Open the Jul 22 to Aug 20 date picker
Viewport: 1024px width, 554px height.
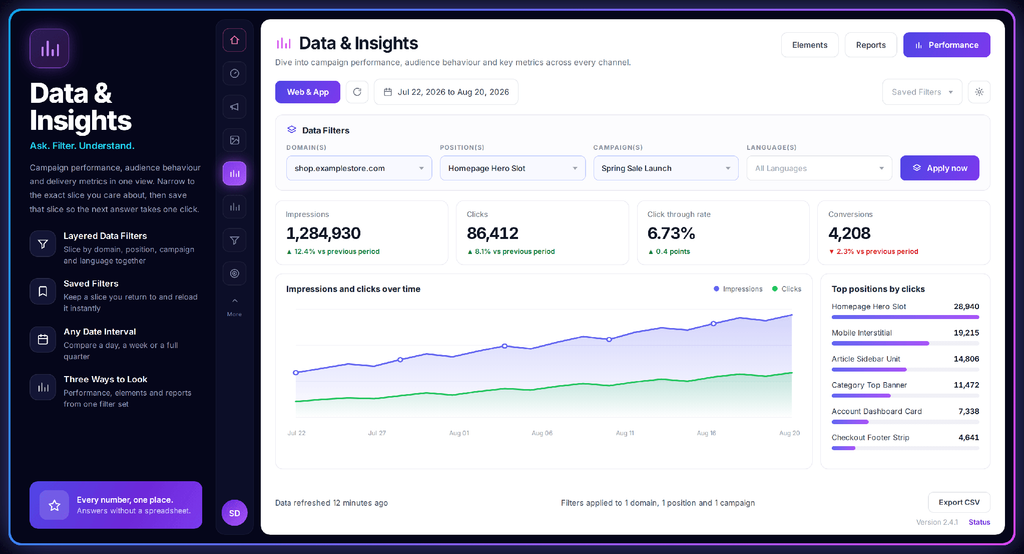pos(446,92)
